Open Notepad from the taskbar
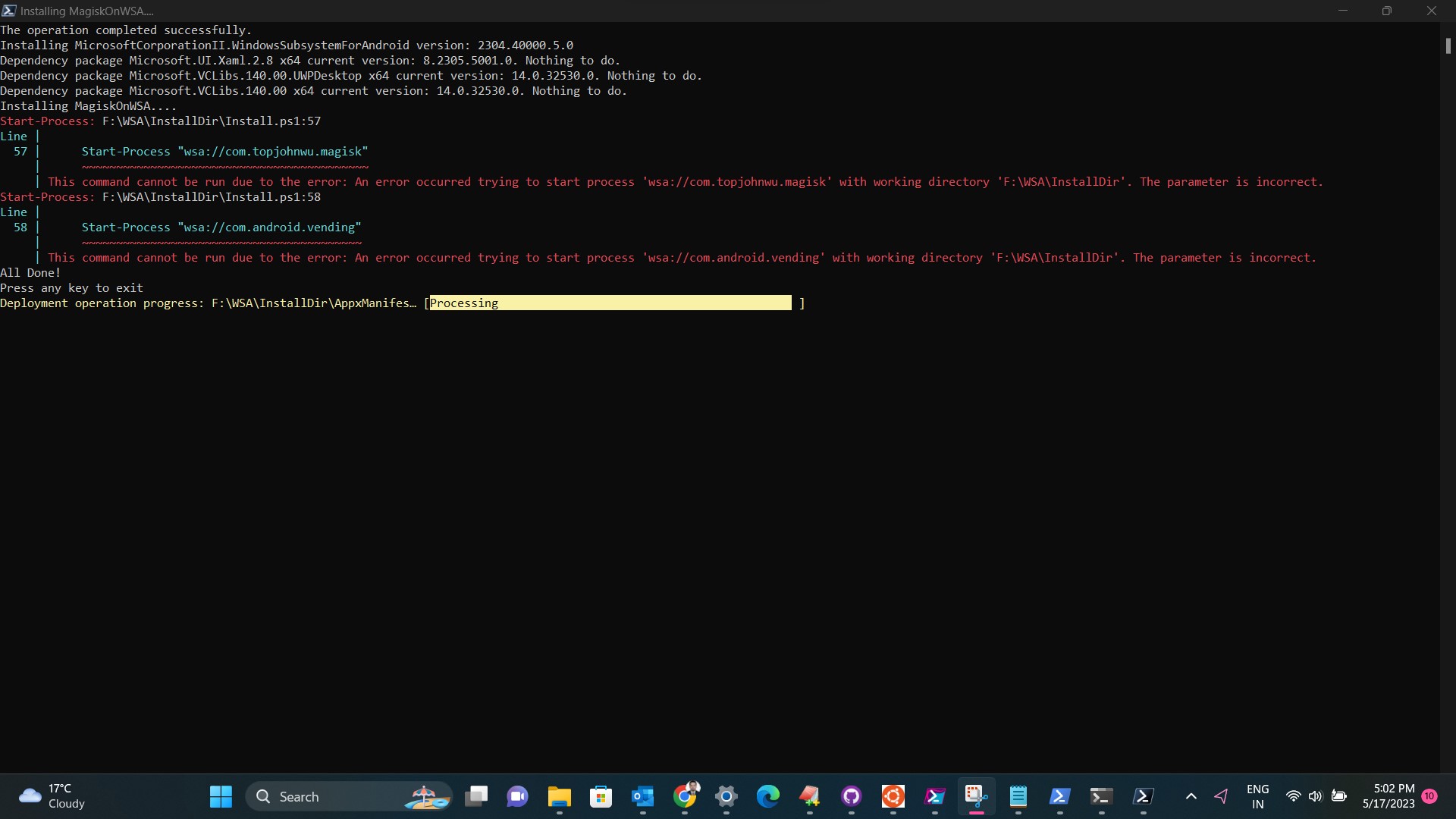 coord(1018,796)
